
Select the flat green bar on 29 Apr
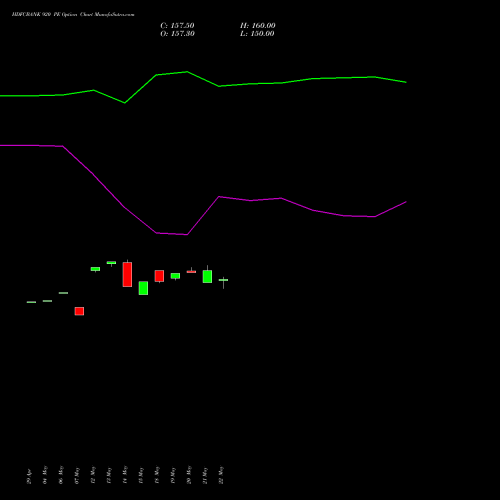coord(31,302)
